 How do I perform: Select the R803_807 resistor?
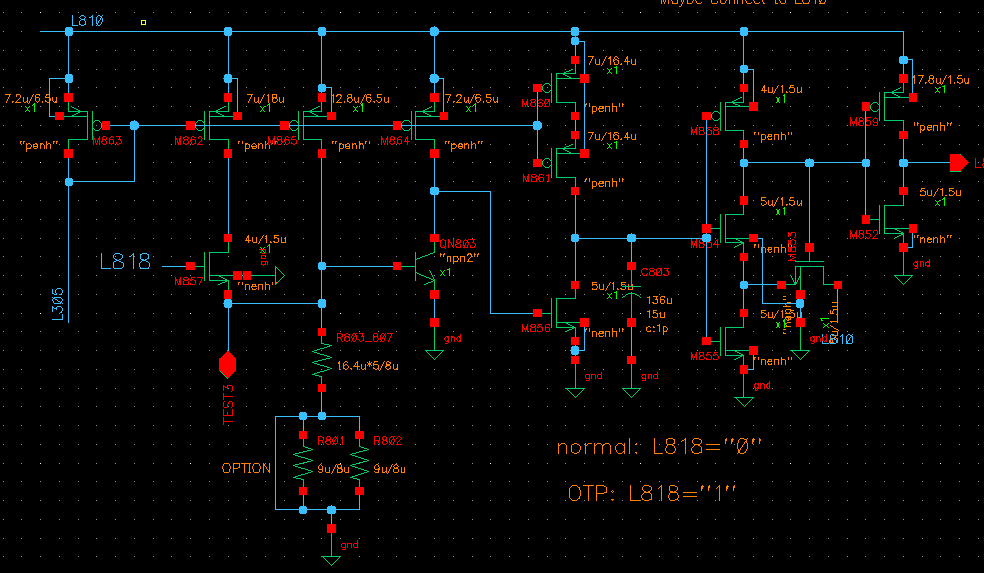pyautogui.click(x=322, y=360)
